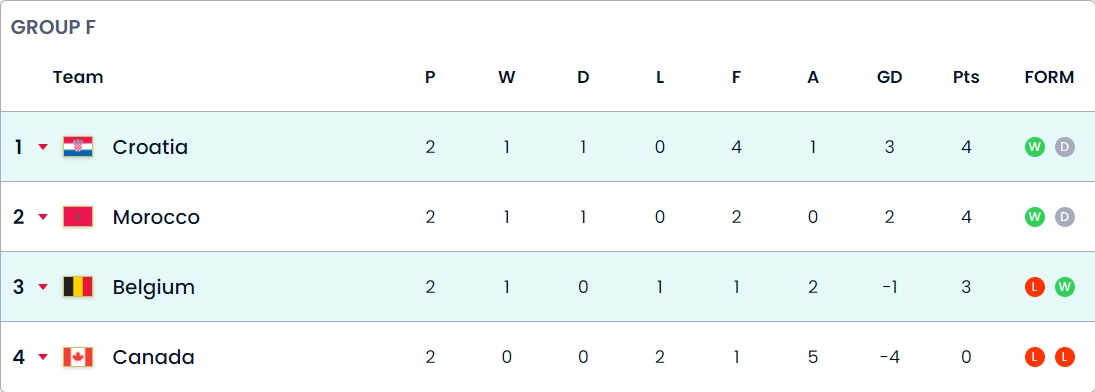The width and height of the screenshot is (1095, 392).
Task: Click Belgium's red L form badge
Action: 1035,286
